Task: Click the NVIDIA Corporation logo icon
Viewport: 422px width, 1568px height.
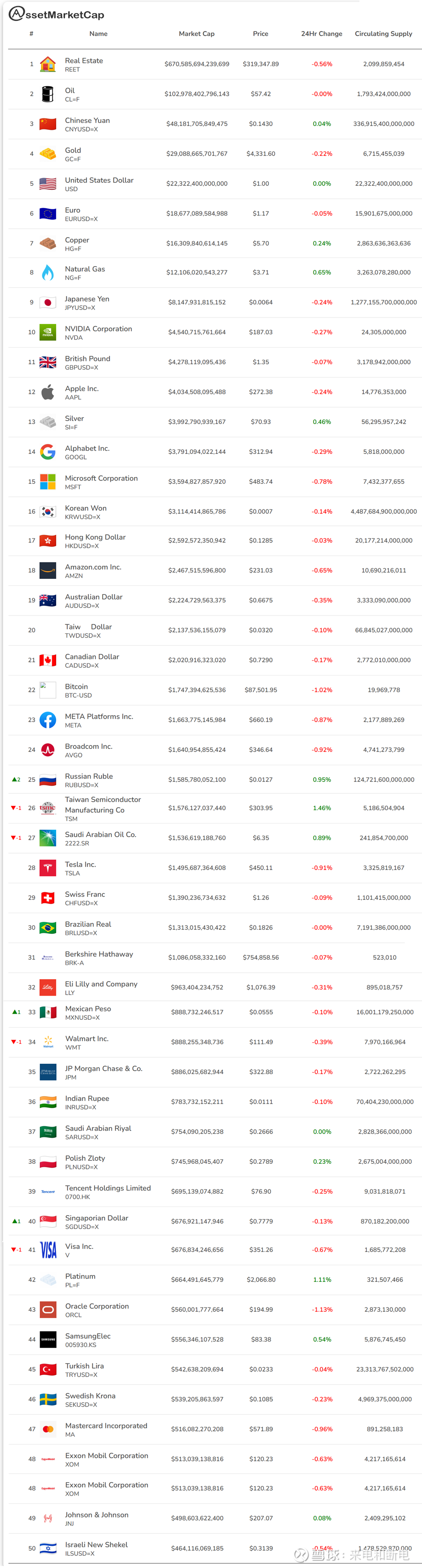Action: point(47,332)
